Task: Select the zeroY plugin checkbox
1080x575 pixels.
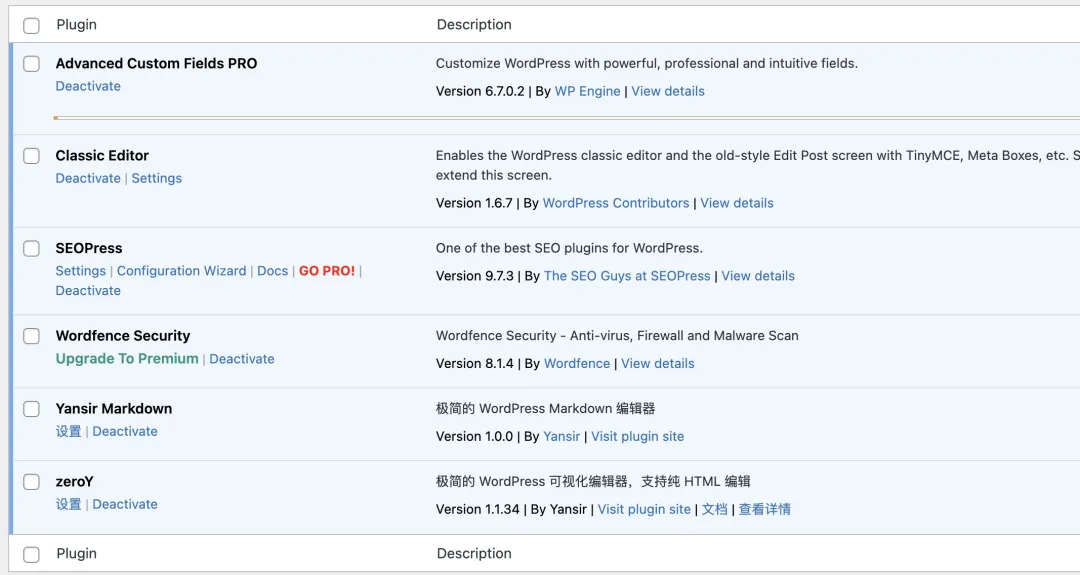Action: click(32, 482)
